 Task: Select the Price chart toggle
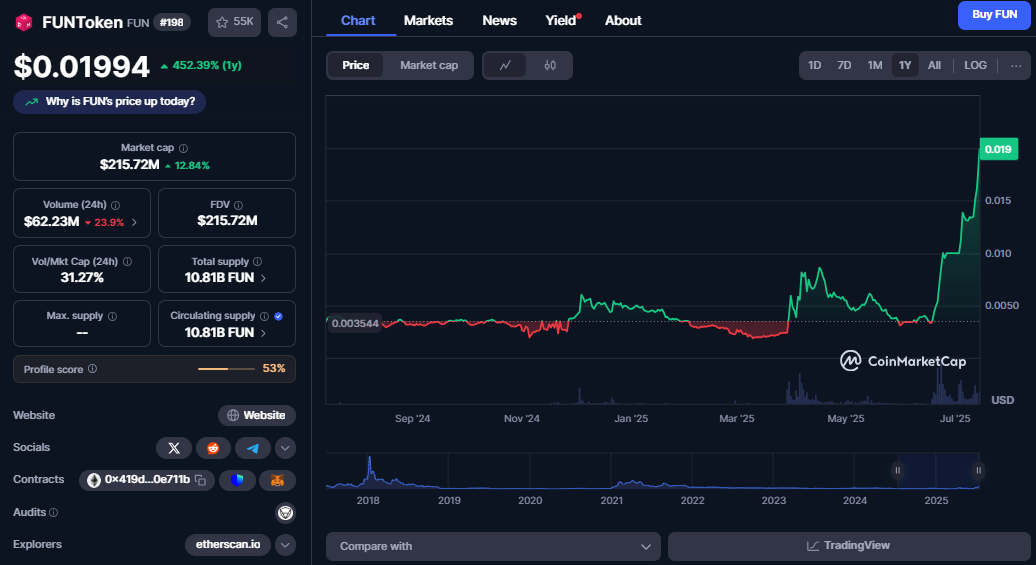click(x=355, y=65)
